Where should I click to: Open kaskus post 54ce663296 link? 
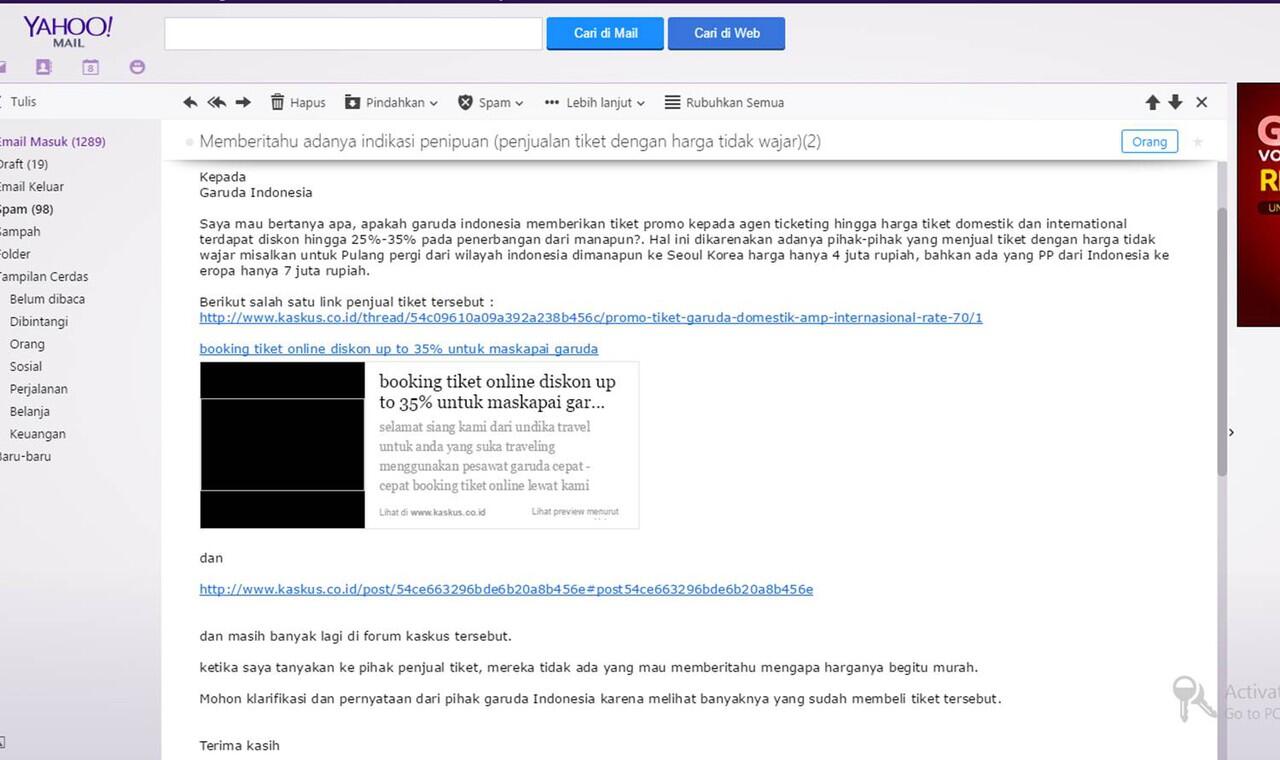(506, 590)
